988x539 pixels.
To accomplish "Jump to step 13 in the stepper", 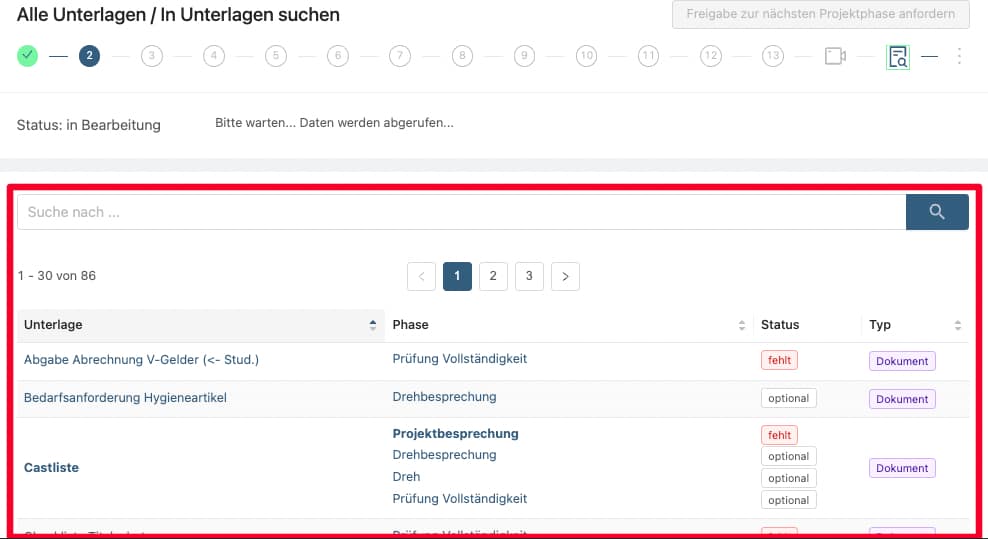I will [772, 56].
